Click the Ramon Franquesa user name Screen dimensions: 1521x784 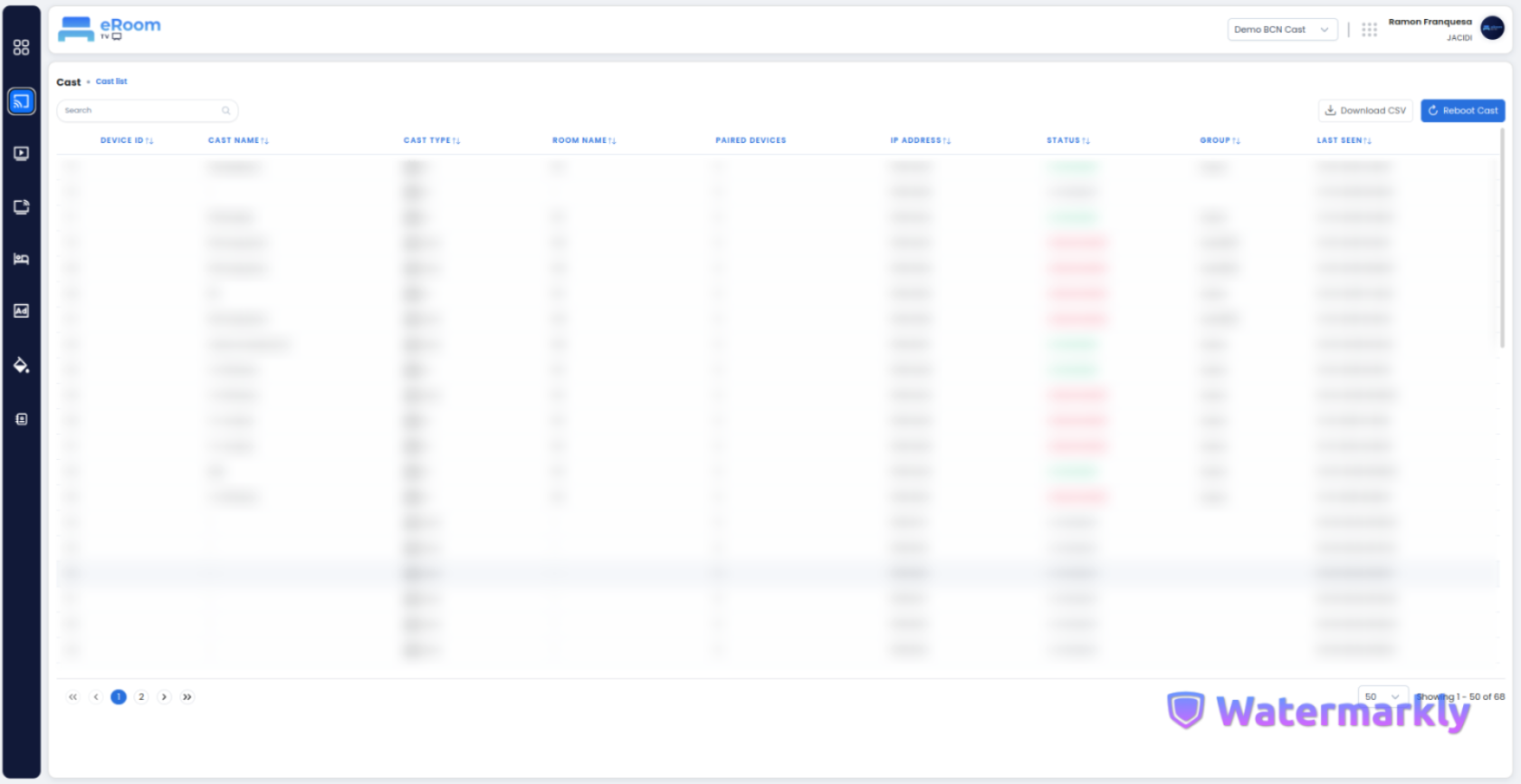point(1430,22)
